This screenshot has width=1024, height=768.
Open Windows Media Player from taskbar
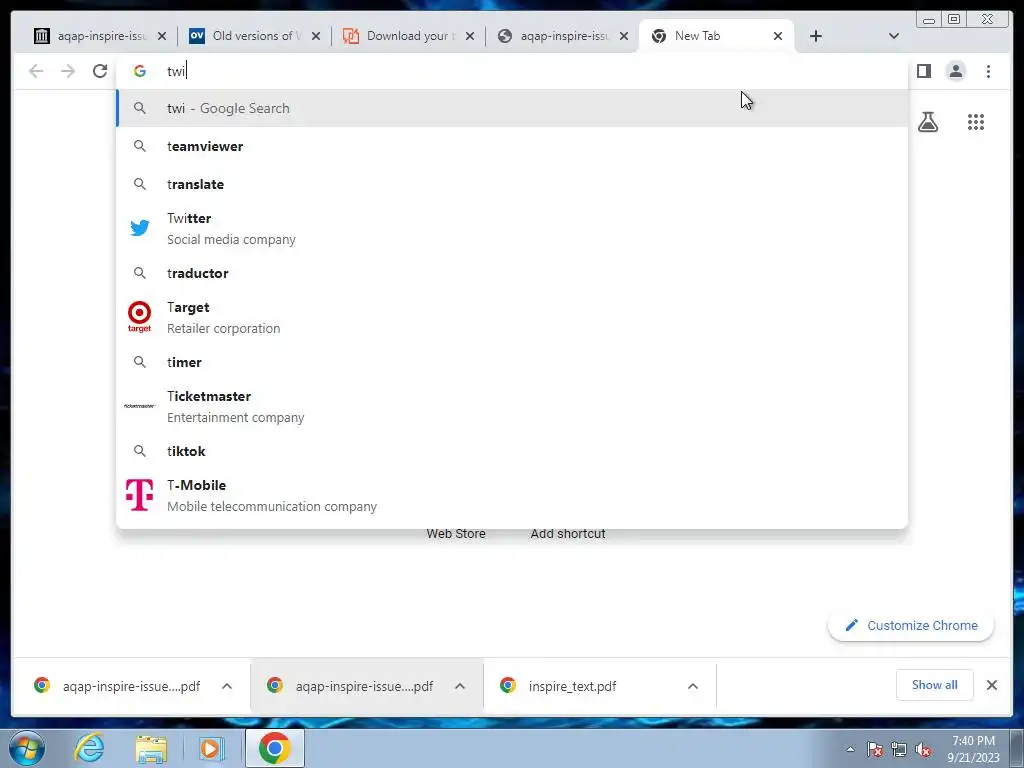click(x=212, y=748)
